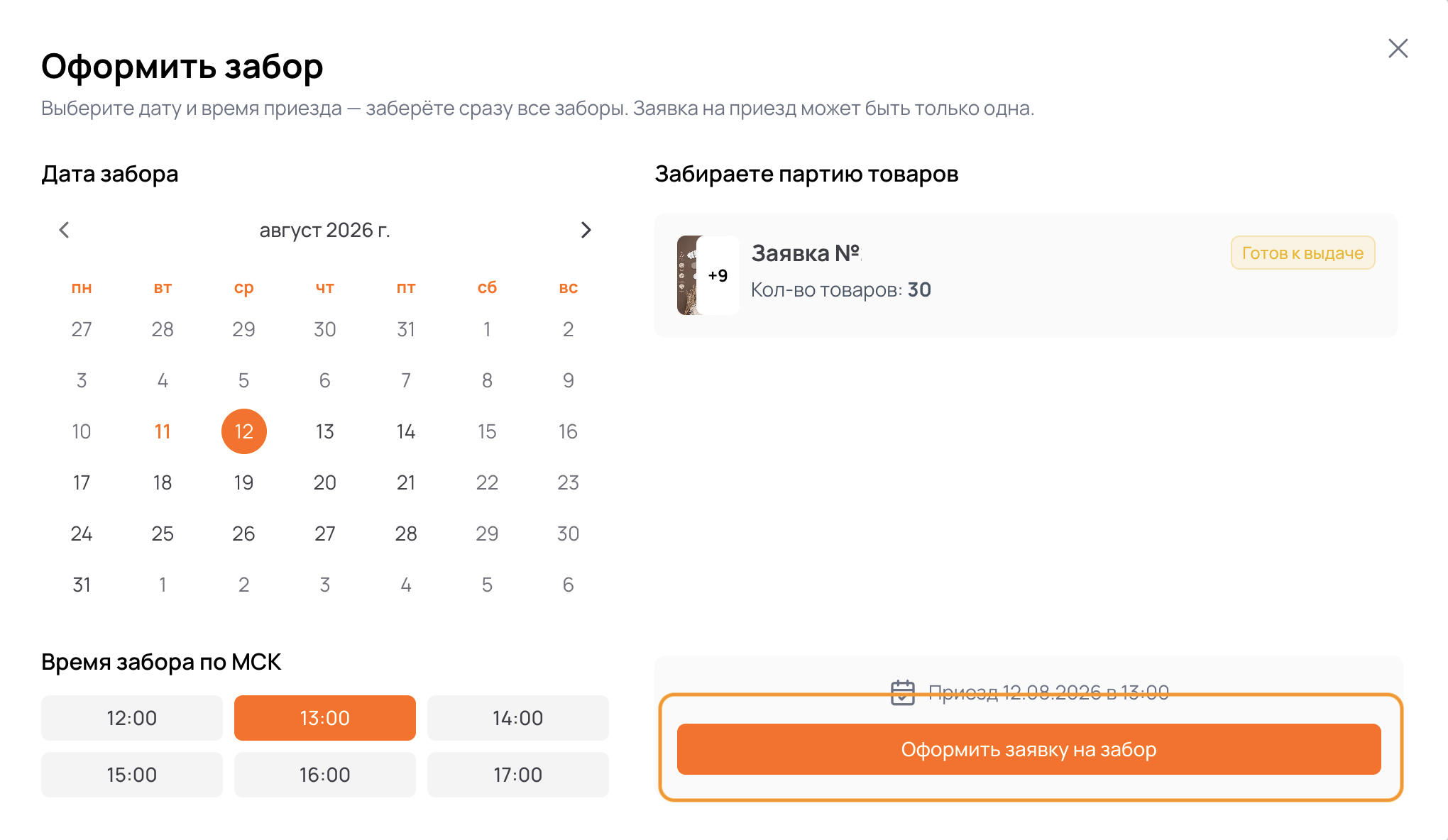
Task: Close the pickup request dialog
Action: (1398, 48)
